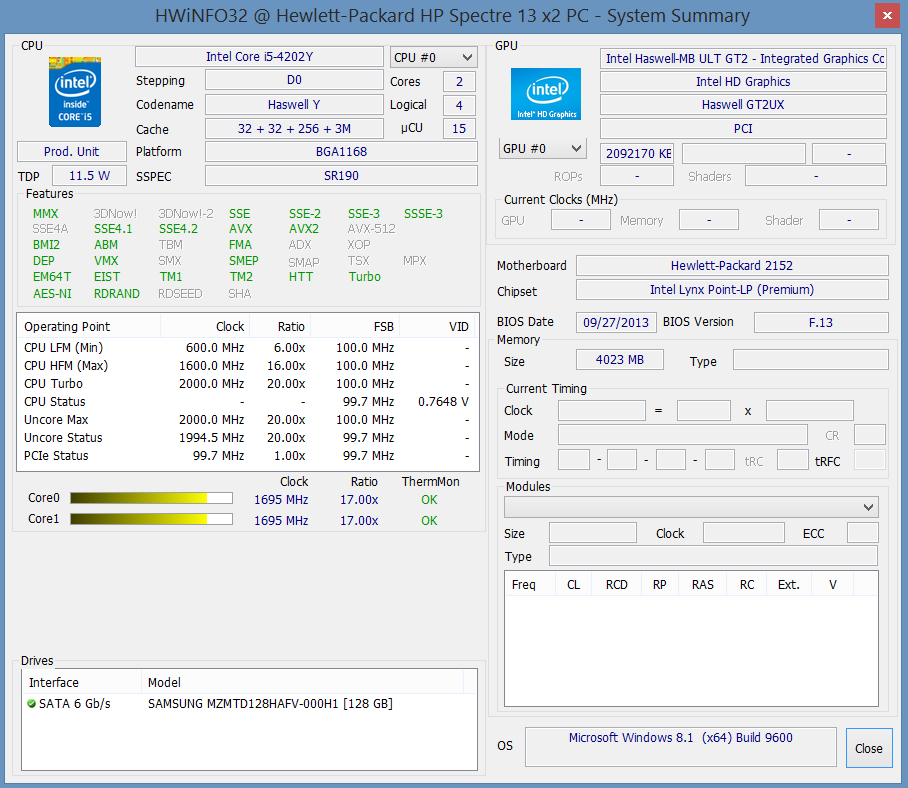Click the RAS column header in modules table

(x=703, y=585)
